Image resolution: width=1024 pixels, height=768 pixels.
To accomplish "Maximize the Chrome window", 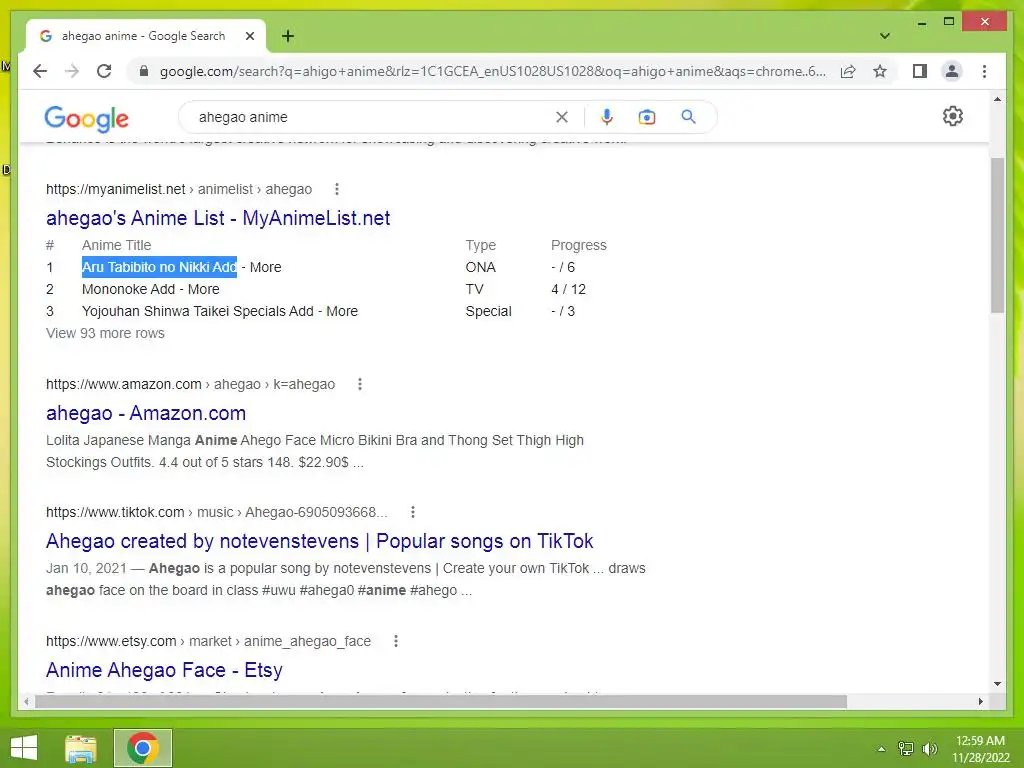I will (949, 22).
